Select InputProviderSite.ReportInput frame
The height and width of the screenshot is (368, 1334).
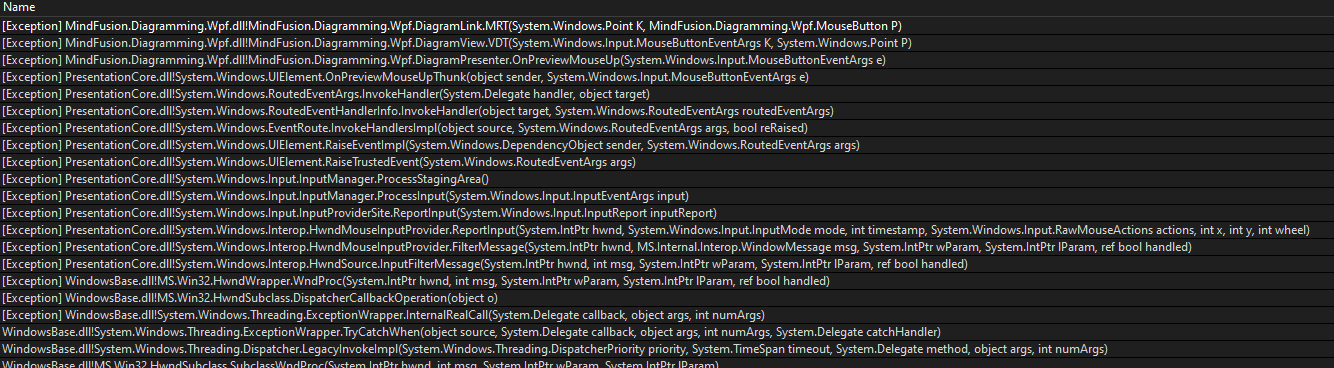667,213
